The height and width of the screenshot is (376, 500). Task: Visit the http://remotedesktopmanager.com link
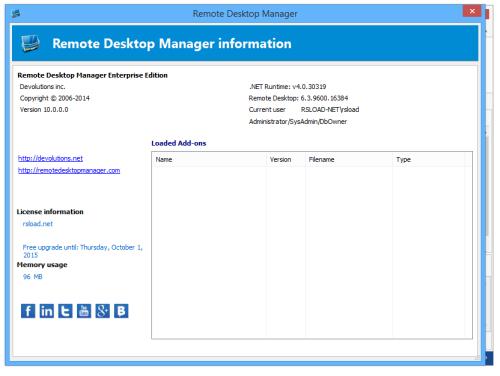[69, 170]
